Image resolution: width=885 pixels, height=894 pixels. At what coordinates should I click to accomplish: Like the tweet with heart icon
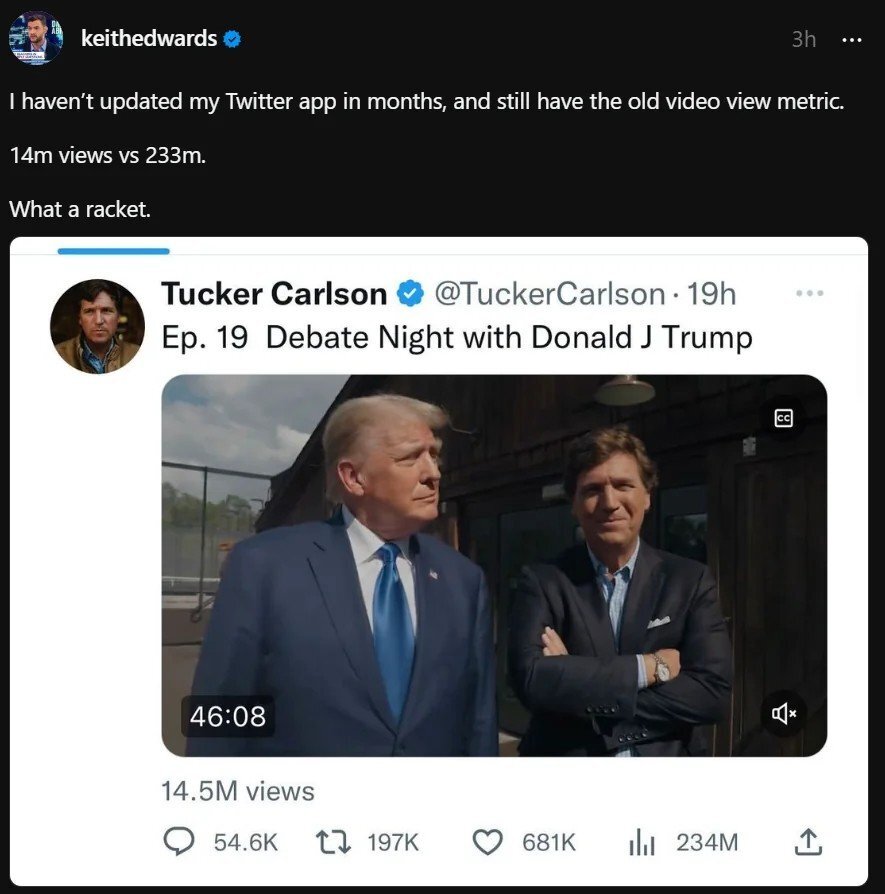pos(487,843)
